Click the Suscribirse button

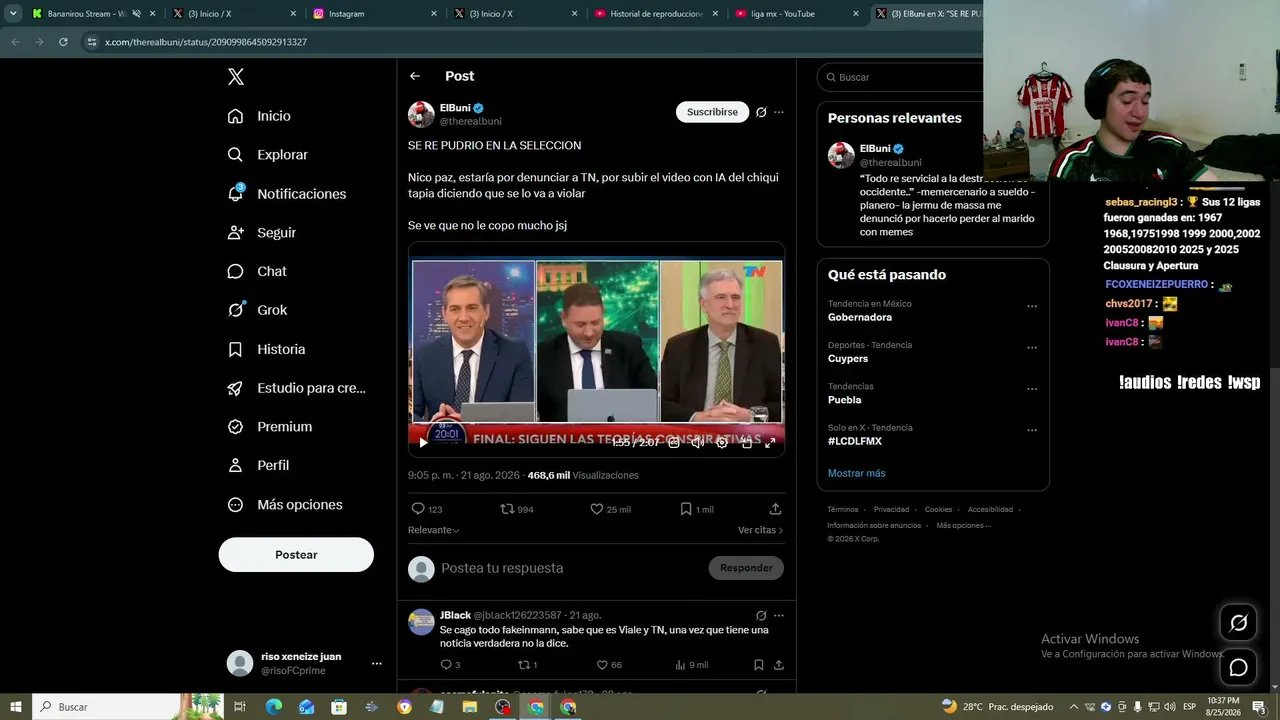[x=712, y=112]
